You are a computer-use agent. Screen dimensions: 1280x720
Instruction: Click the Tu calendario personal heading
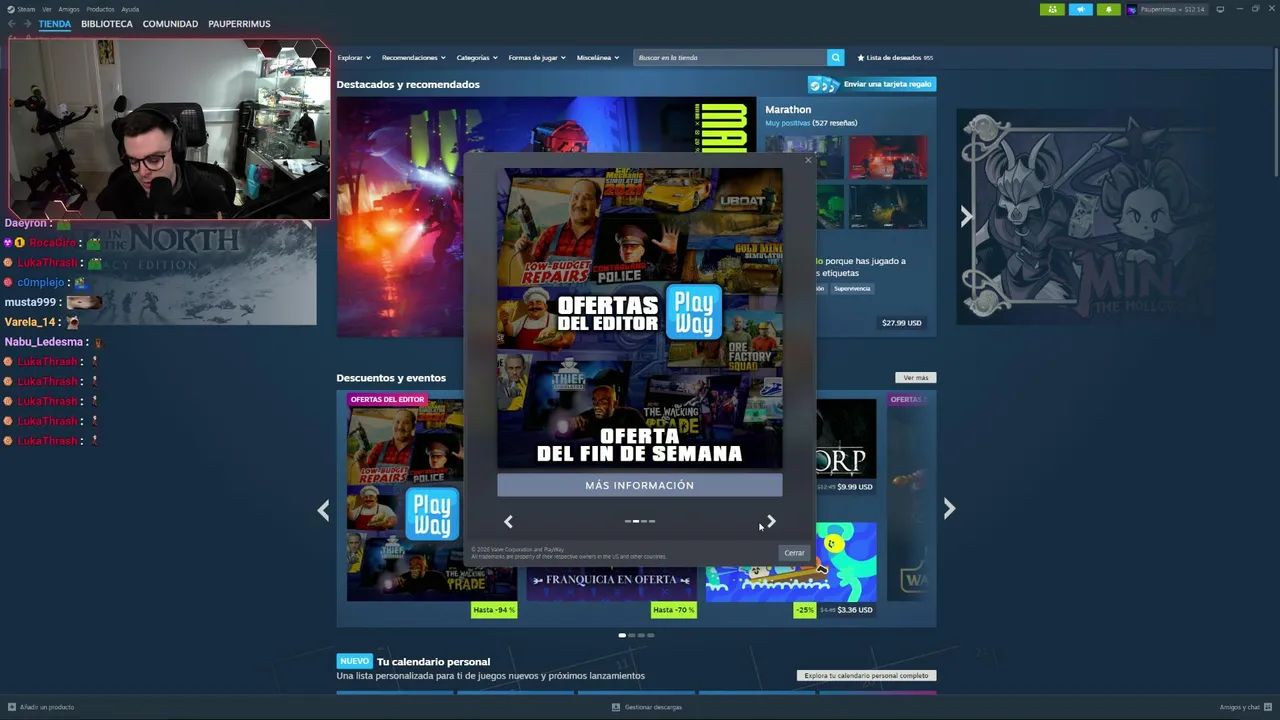coord(433,662)
